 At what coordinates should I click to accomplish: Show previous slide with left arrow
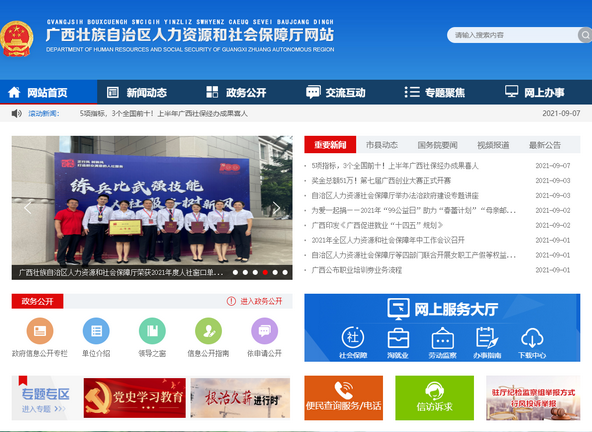(27, 208)
